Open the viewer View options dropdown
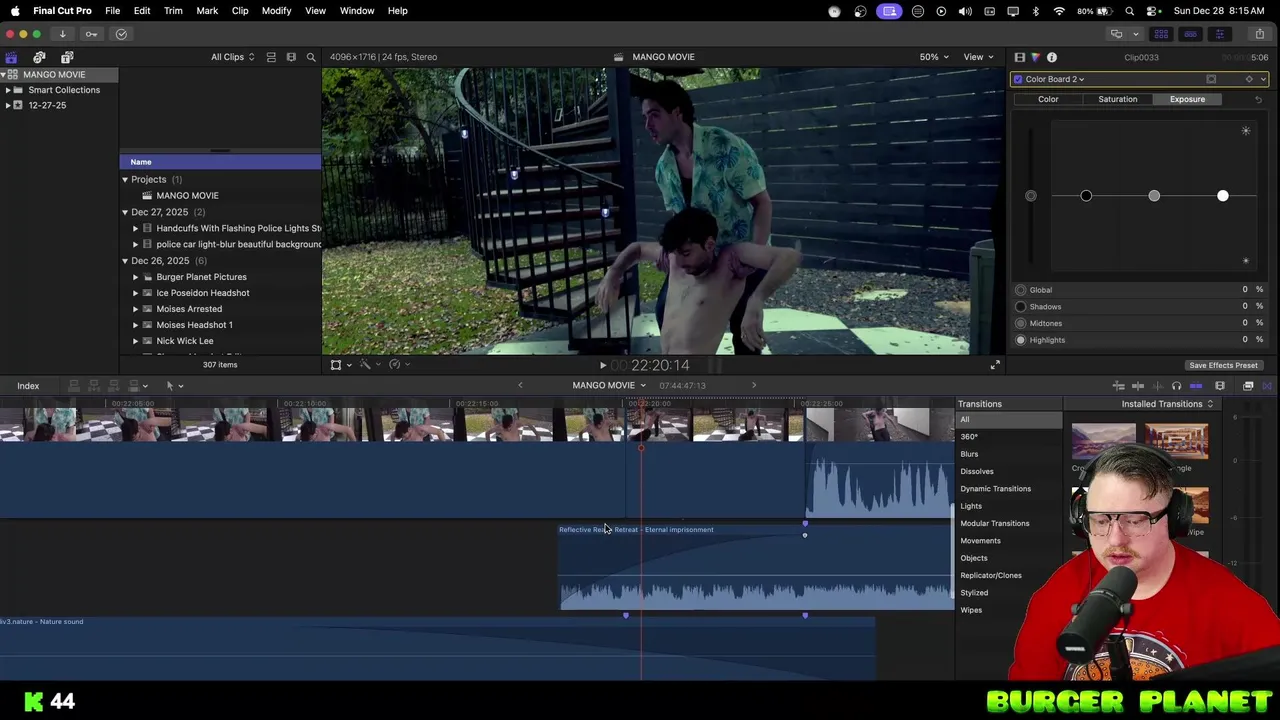This screenshot has width=1280, height=720. [977, 57]
